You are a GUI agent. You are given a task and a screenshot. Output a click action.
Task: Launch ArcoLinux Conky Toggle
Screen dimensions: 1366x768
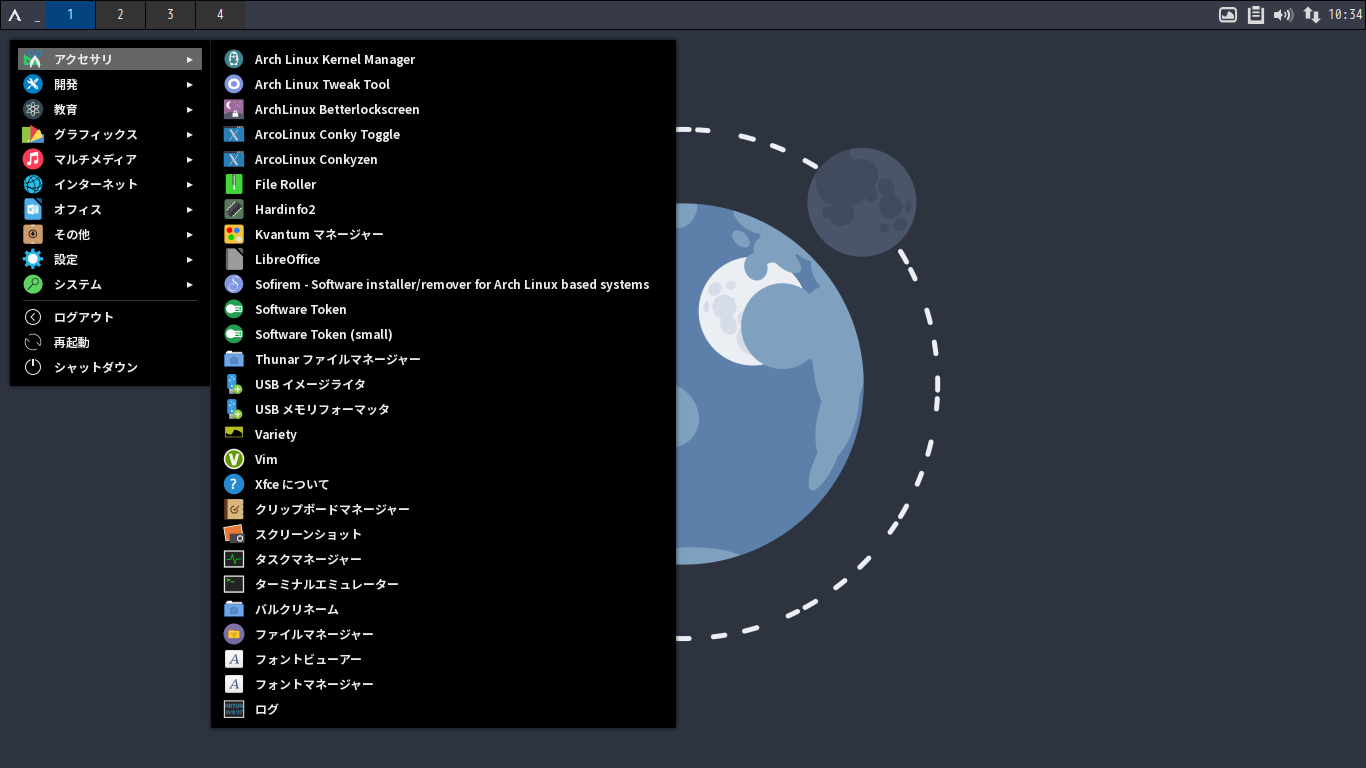(443, 134)
